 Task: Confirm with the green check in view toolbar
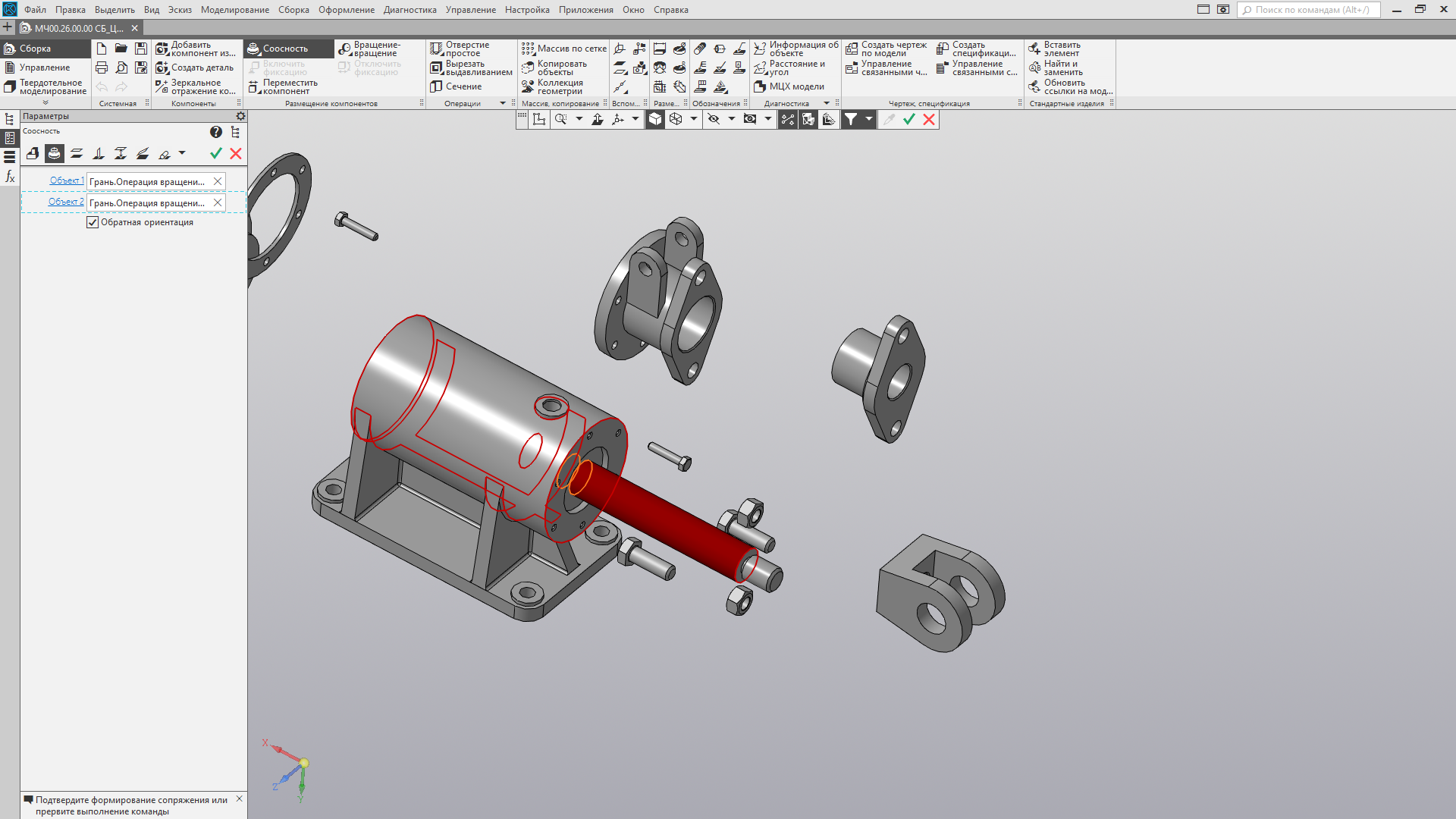click(909, 119)
